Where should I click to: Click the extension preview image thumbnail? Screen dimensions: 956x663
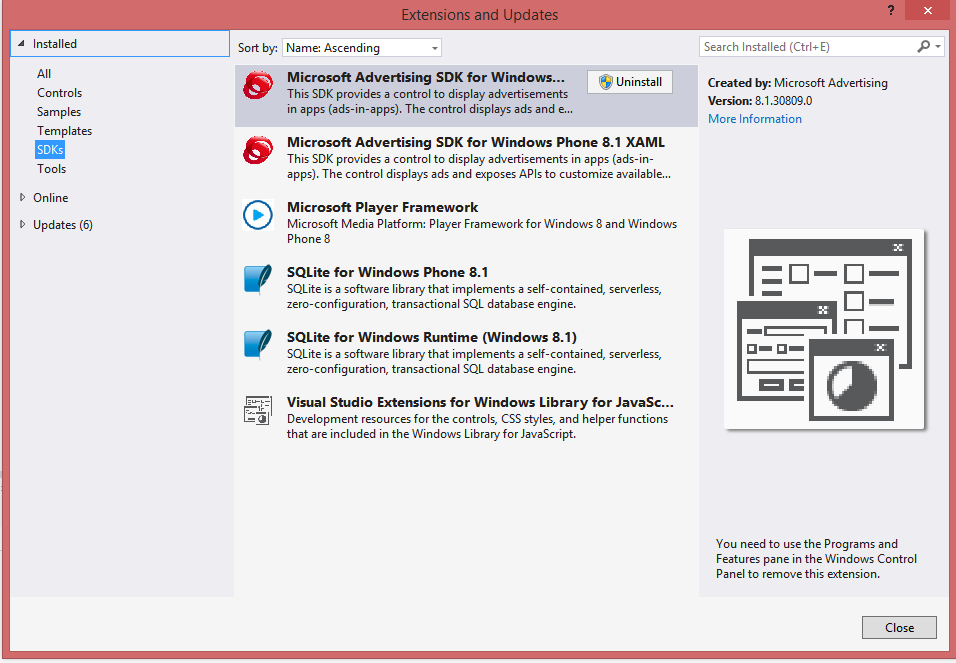pos(824,329)
